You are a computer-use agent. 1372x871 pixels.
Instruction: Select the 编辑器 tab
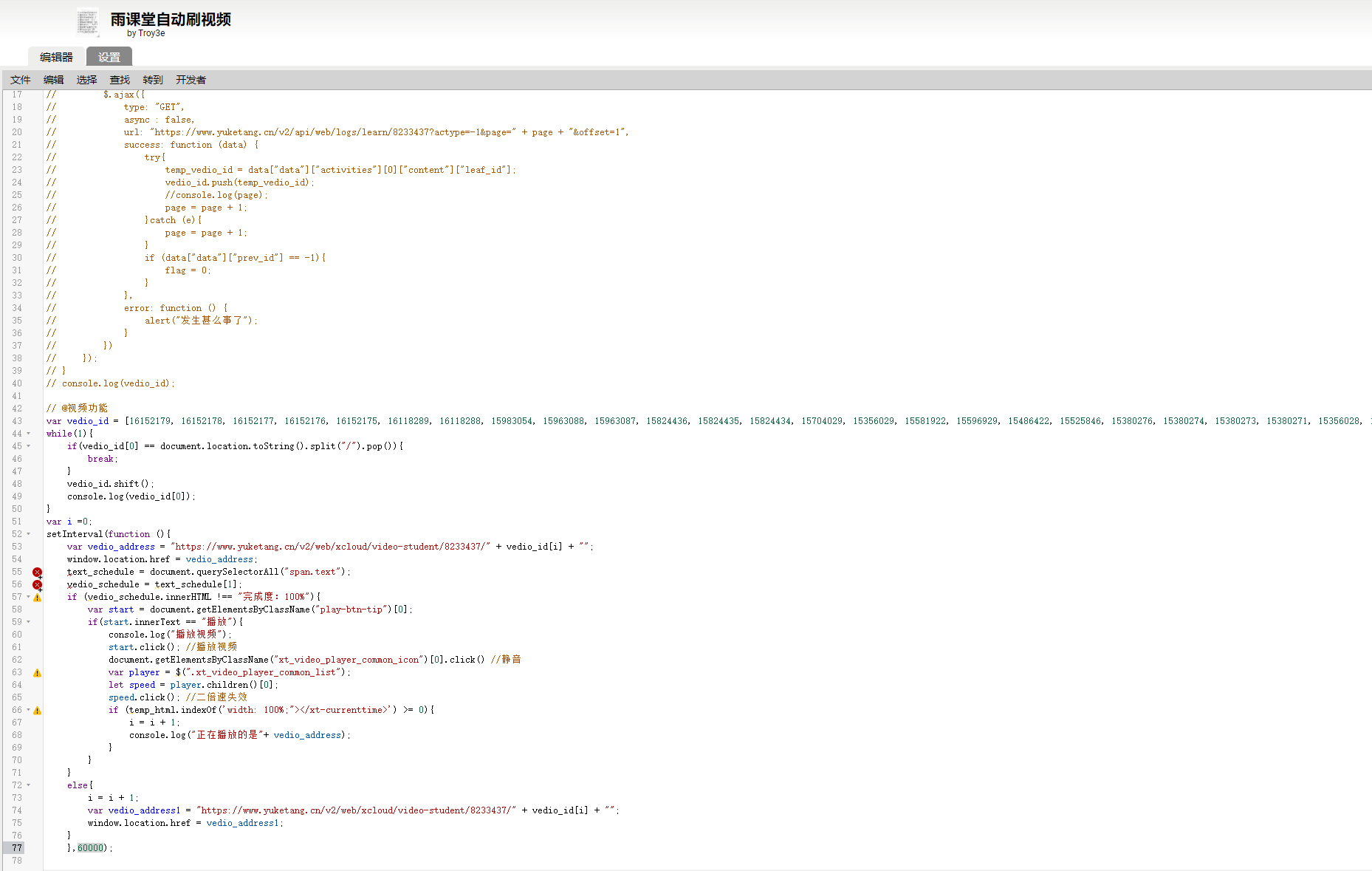pos(56,55)
